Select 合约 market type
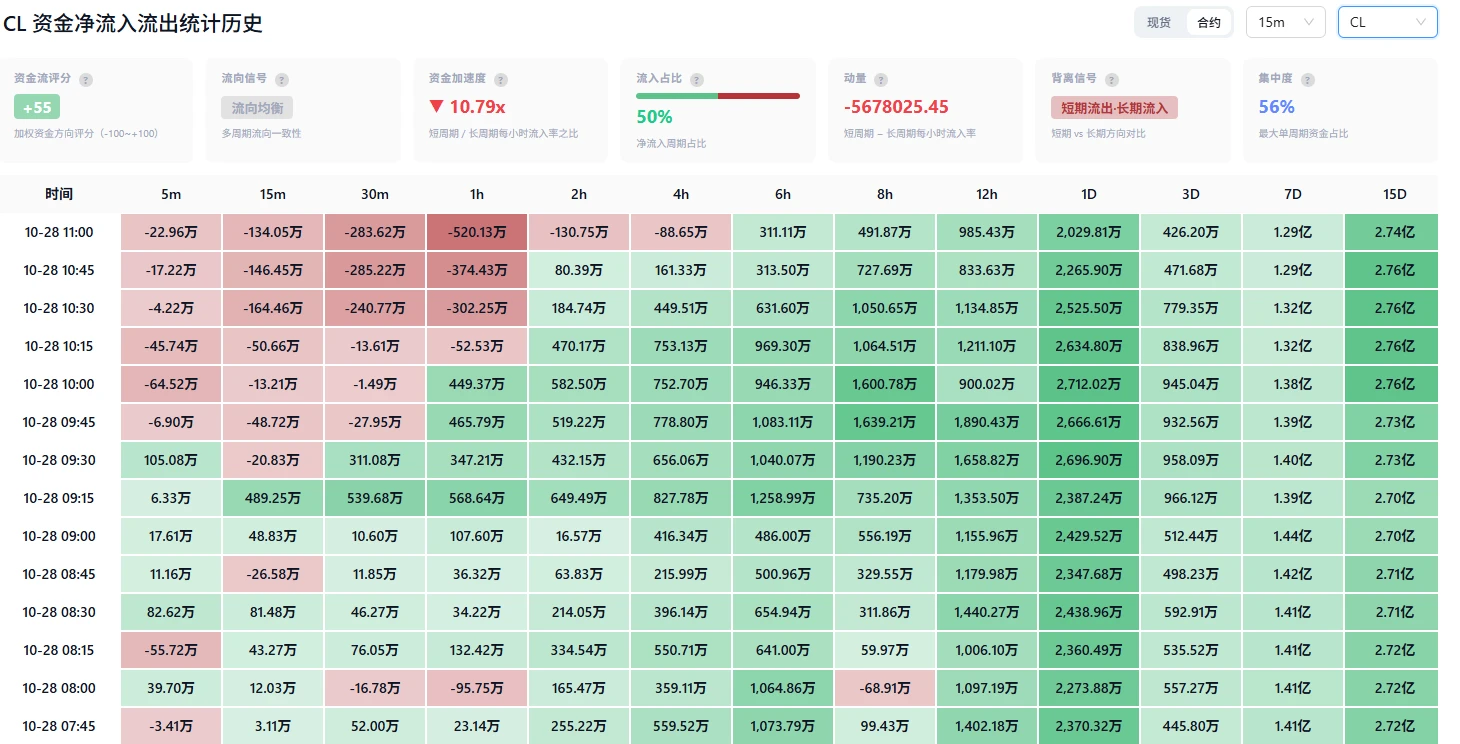Viewport: 1460px width, 744px height. (1209, 22)
